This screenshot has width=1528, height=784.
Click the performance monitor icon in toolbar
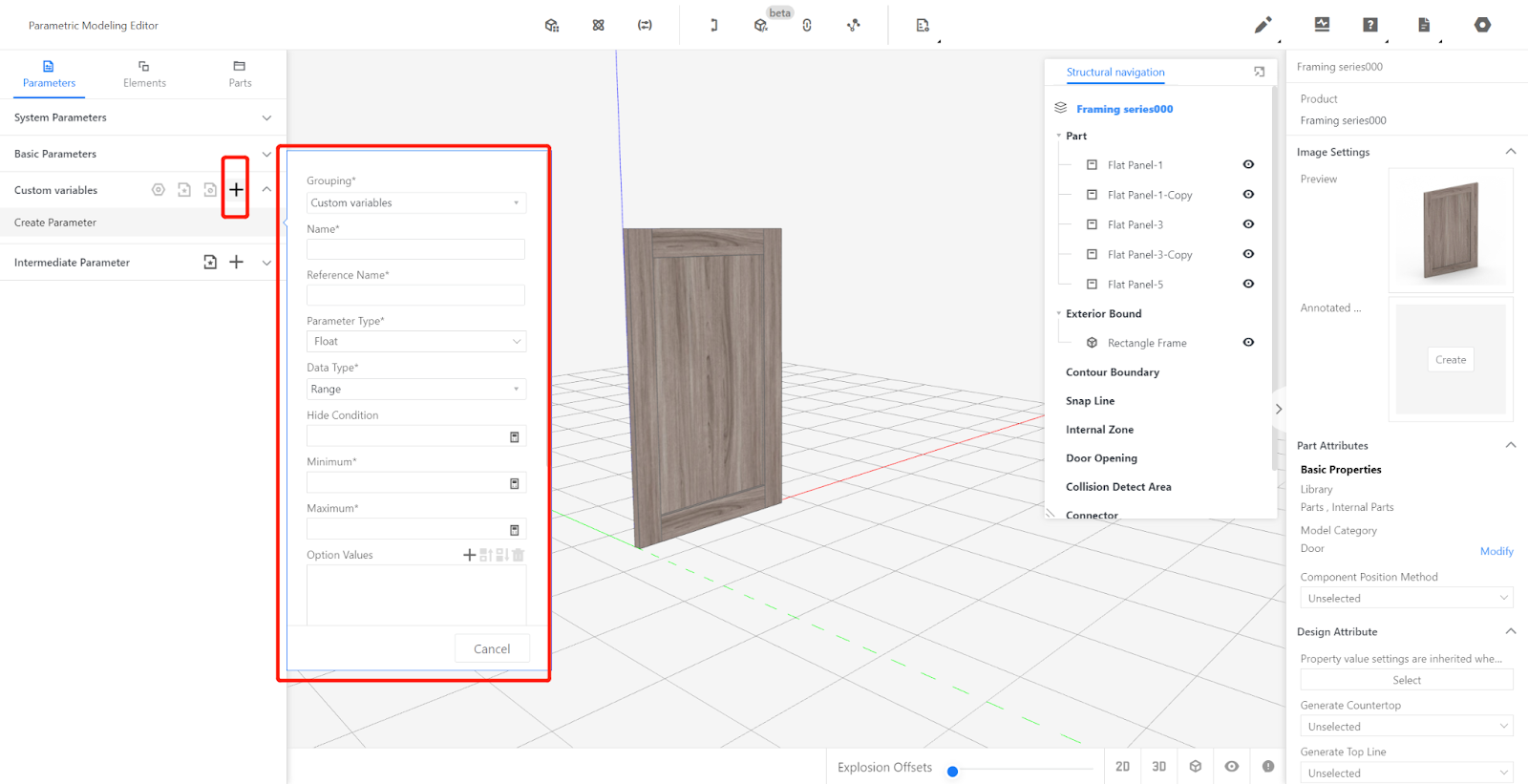(1322, 25)
